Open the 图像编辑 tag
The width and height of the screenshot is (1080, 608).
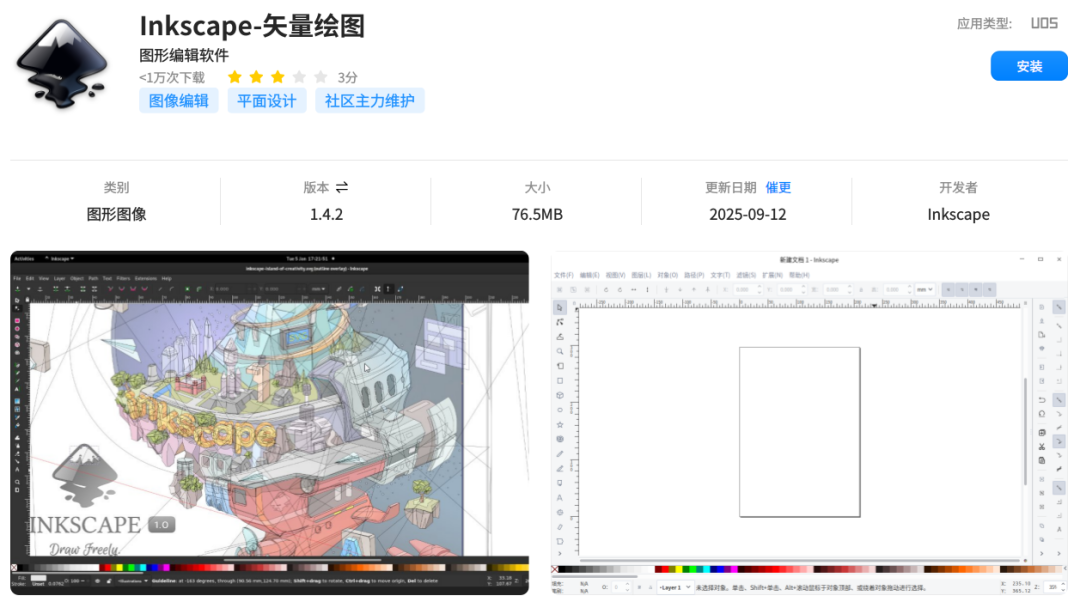(179, 101)
